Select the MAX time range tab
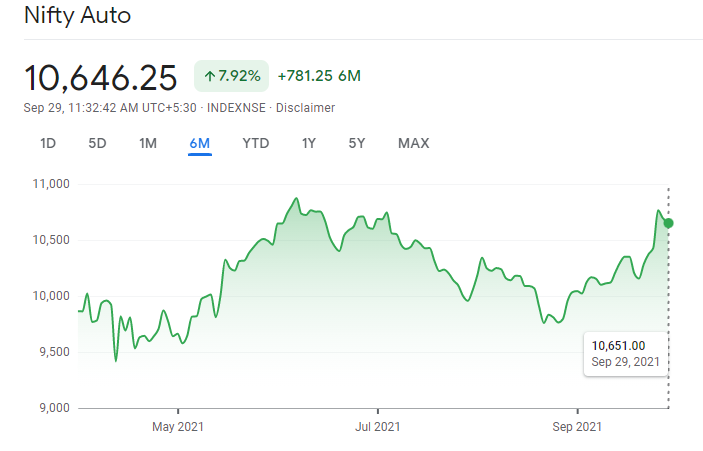This screenshot has height=451, width=703. (413, 143)
